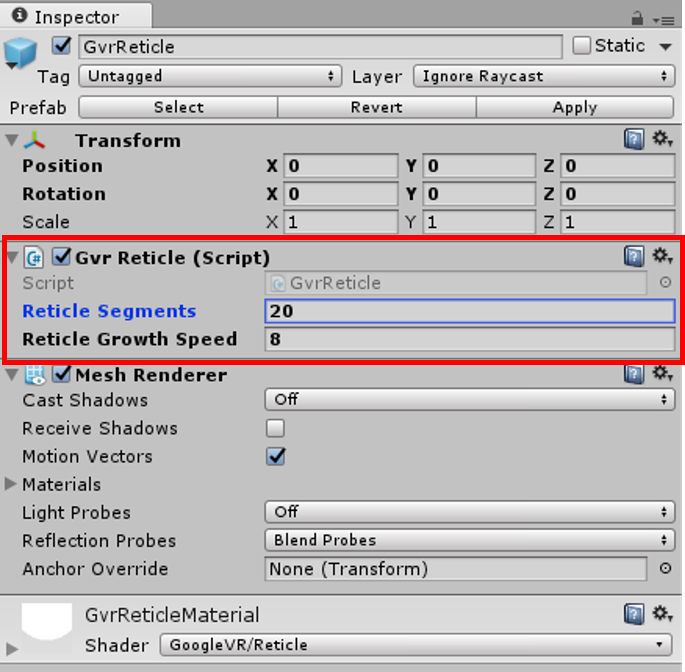Screen dimensions: 685x672
Task: Click the Reticle Segments label
Action: [109, 311]
